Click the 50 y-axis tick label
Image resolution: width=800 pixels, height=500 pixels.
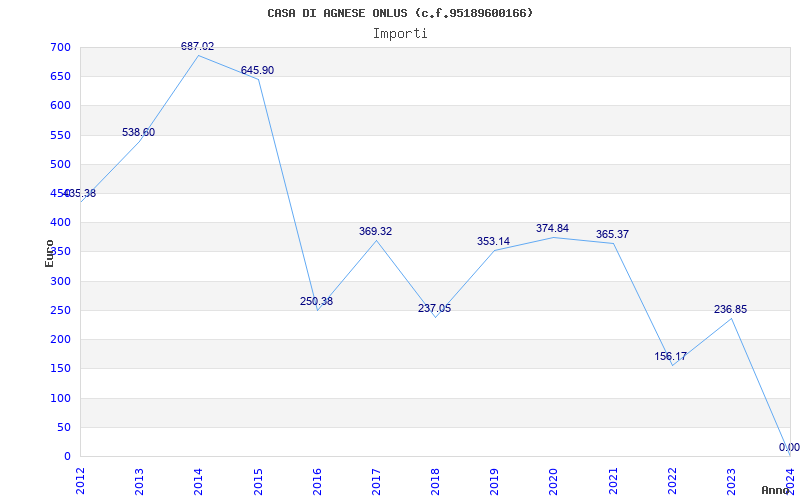point(64,427)
